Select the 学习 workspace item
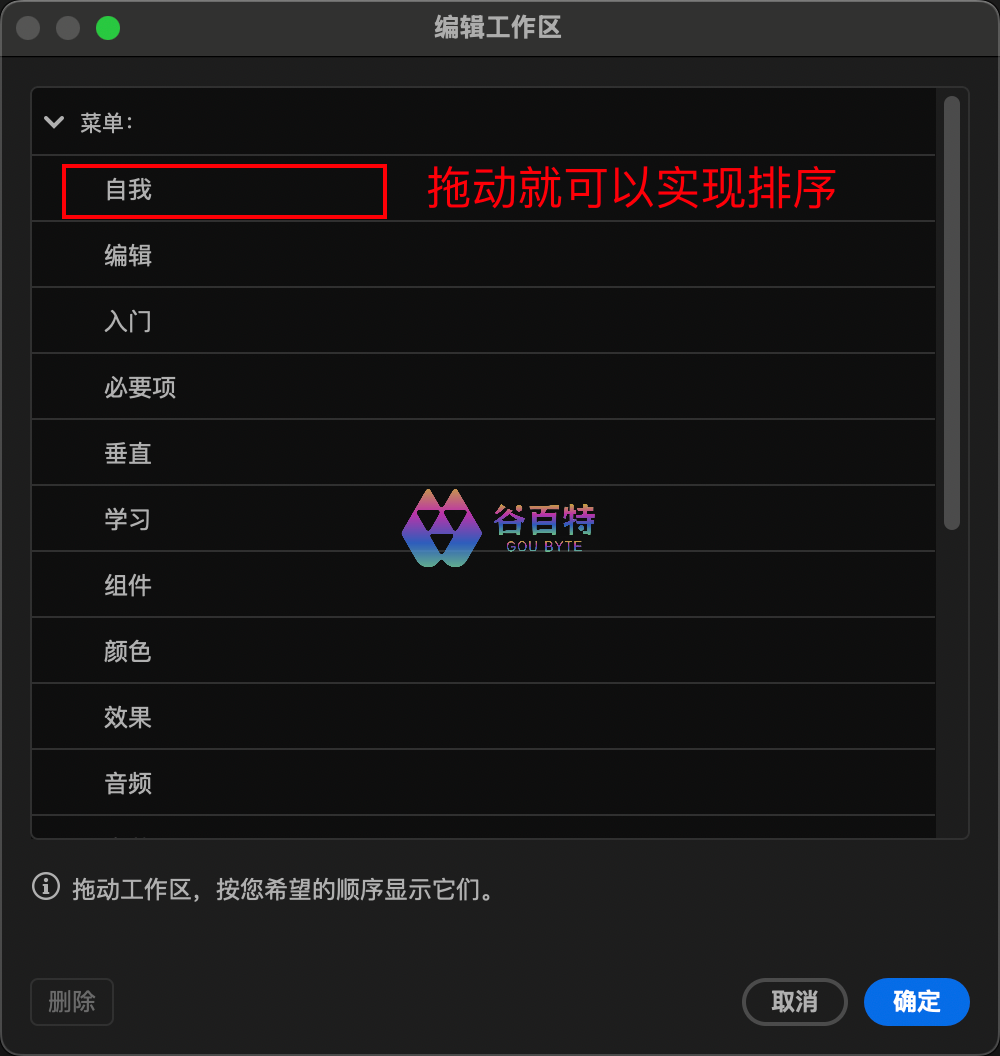This screenshot has height=1056, width=1000. 484,519
